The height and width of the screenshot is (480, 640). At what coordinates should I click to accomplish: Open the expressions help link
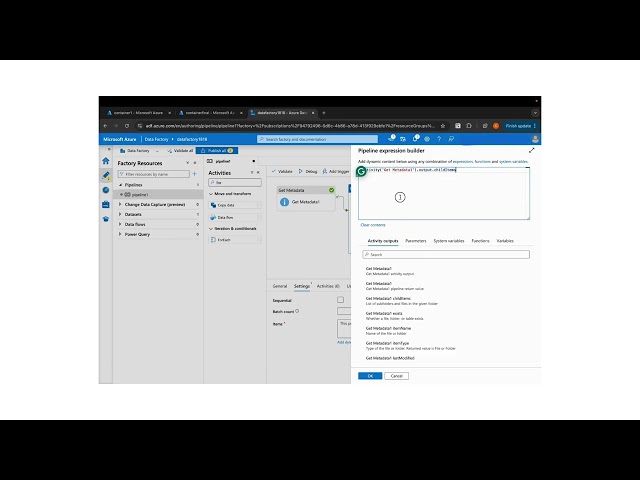pyautogui.click(x=462, y=162)
